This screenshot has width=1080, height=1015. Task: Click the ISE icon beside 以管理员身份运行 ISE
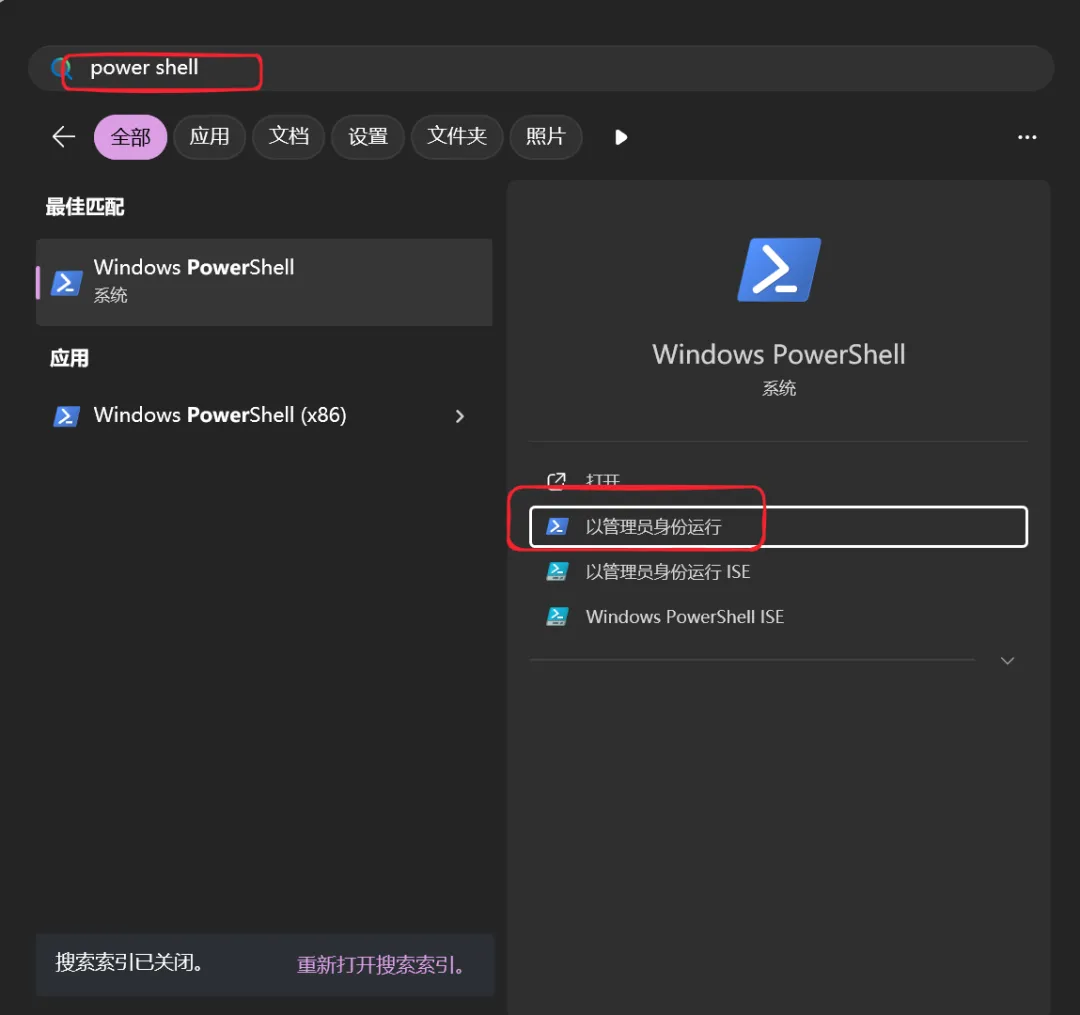click(557, 572)
